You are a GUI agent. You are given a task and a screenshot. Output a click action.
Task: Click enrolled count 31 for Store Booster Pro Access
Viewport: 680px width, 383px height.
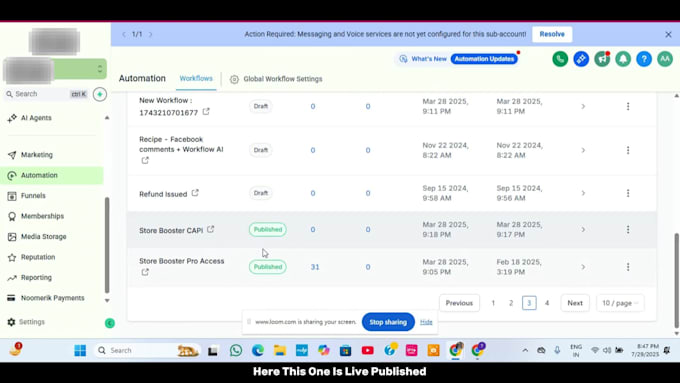pos(315,267)
